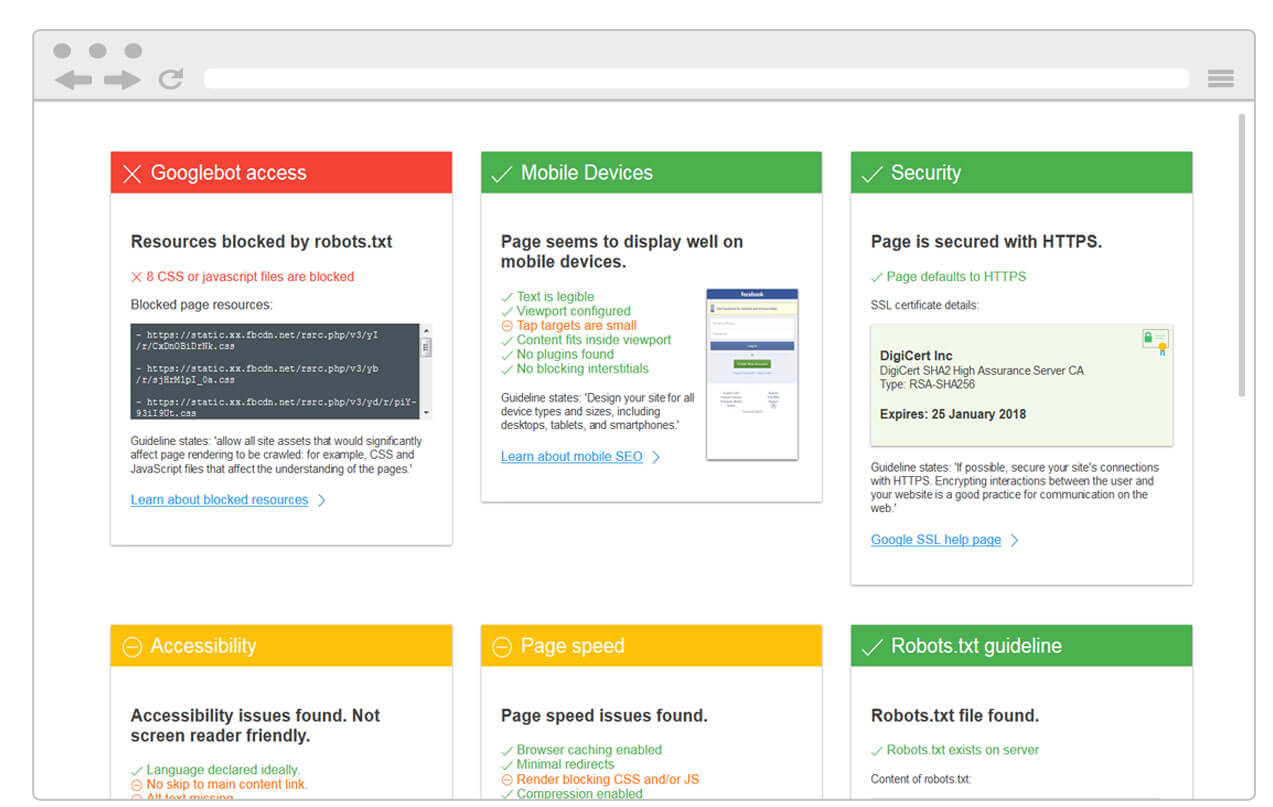Click 'Type: RSA-SHA256' text

[x=927, y=385]
